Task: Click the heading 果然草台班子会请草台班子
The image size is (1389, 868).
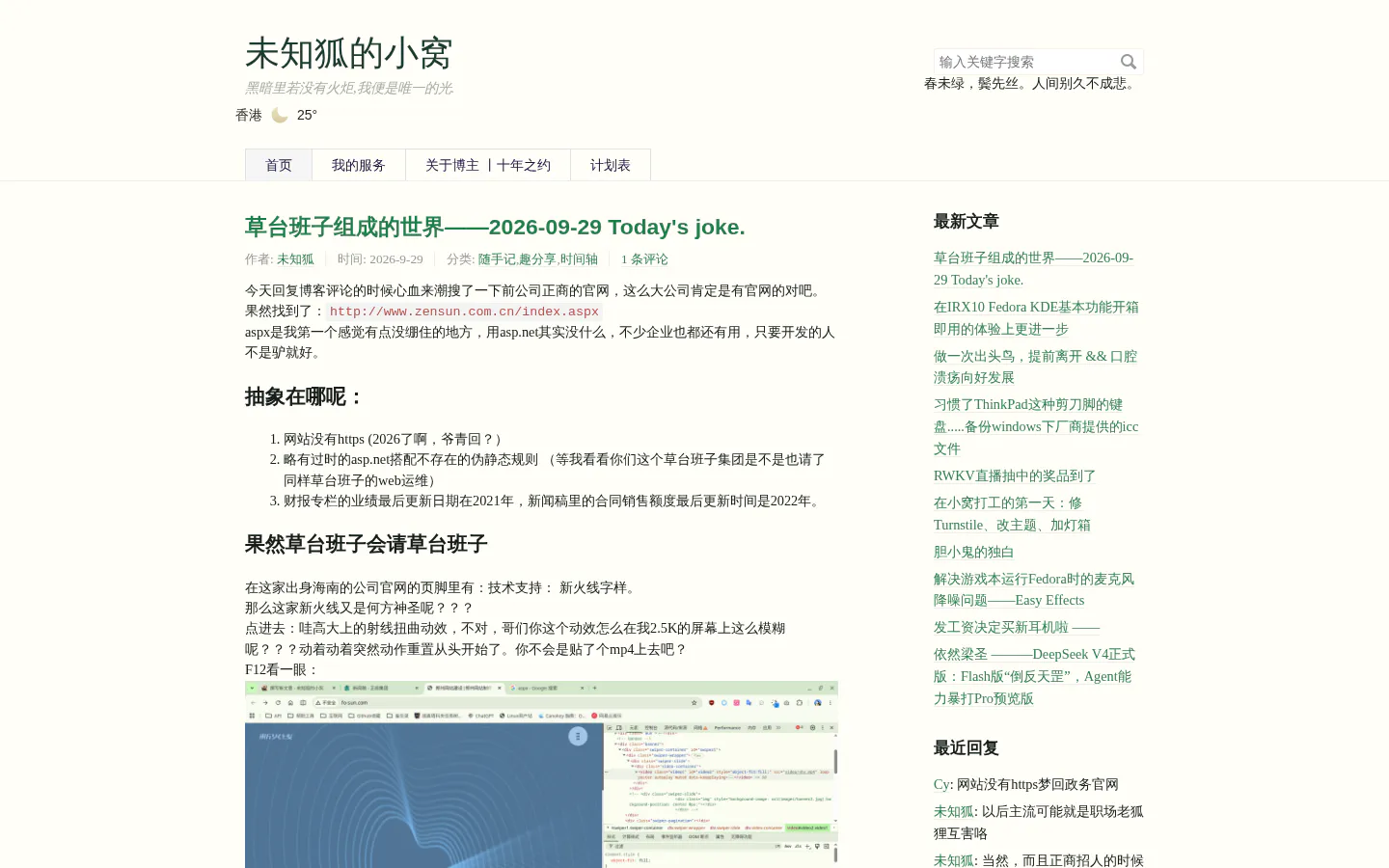Action: [366, 544]
